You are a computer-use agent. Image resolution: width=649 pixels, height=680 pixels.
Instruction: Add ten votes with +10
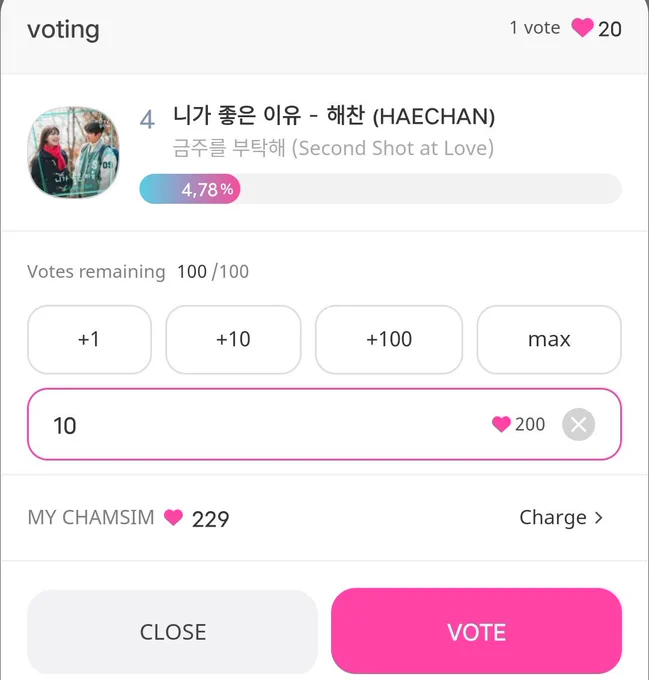[x=233, y=340]
